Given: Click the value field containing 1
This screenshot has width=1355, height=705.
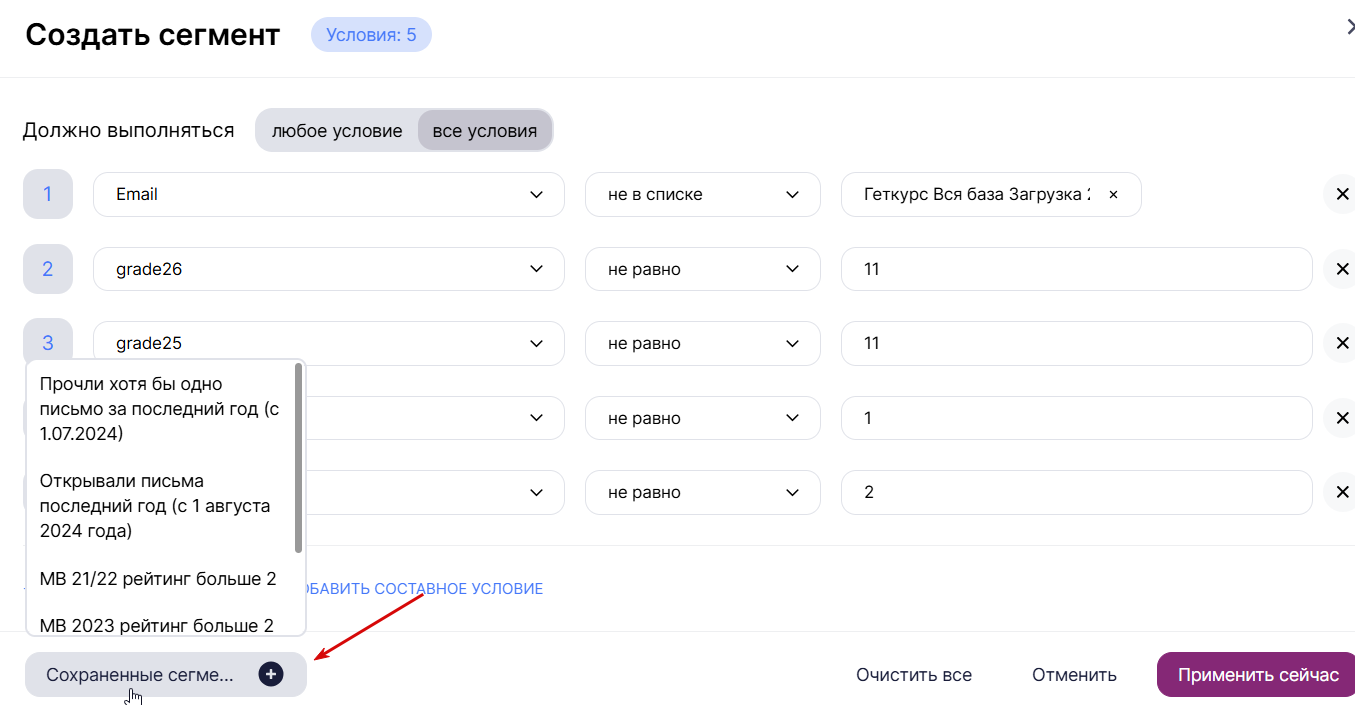Looking at the screenshot, I should click(1077, 418).
